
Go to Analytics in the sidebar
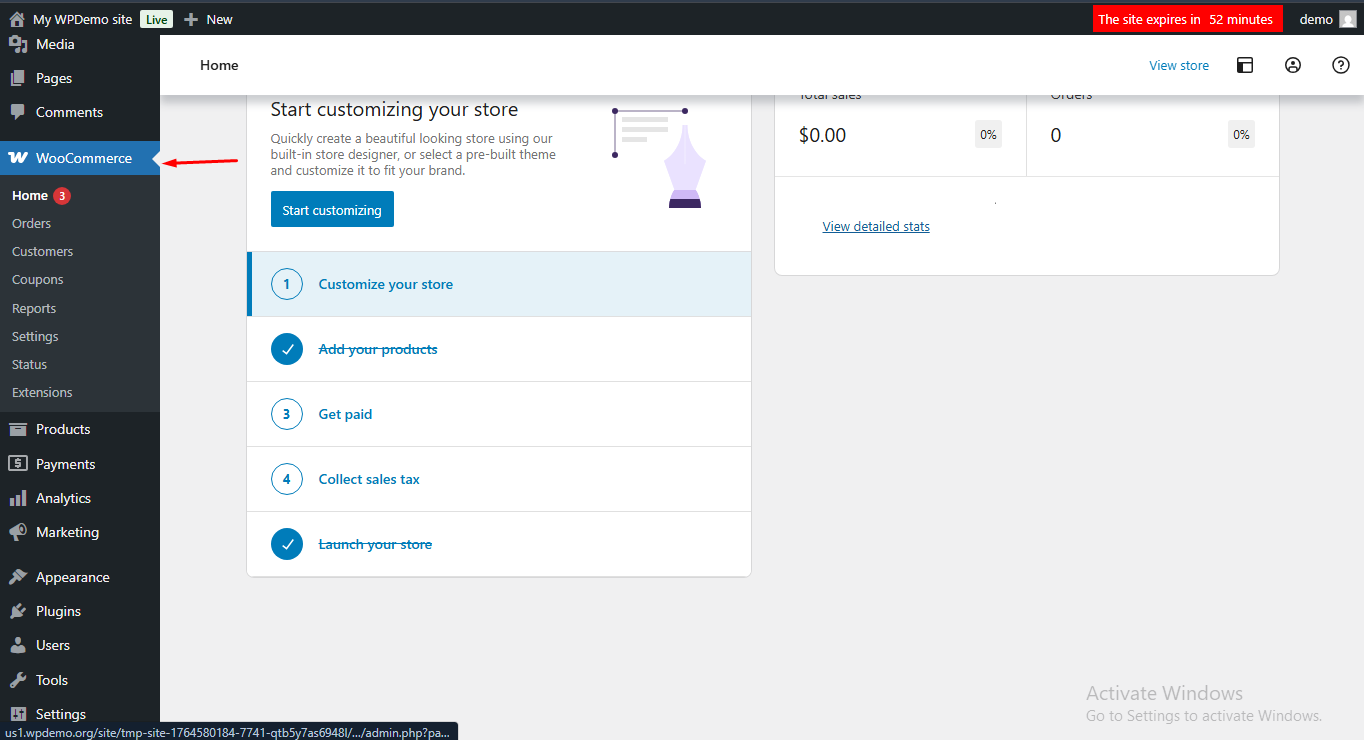tap(63, 498)
